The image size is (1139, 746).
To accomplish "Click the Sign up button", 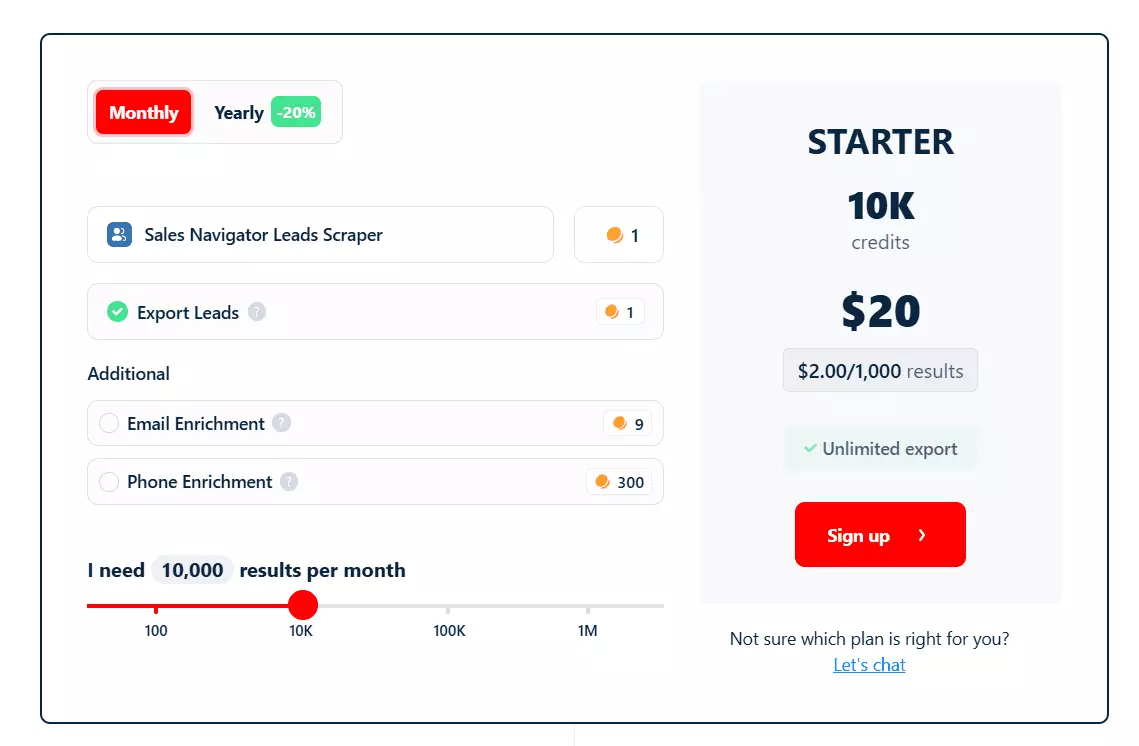I will [879, 534].
